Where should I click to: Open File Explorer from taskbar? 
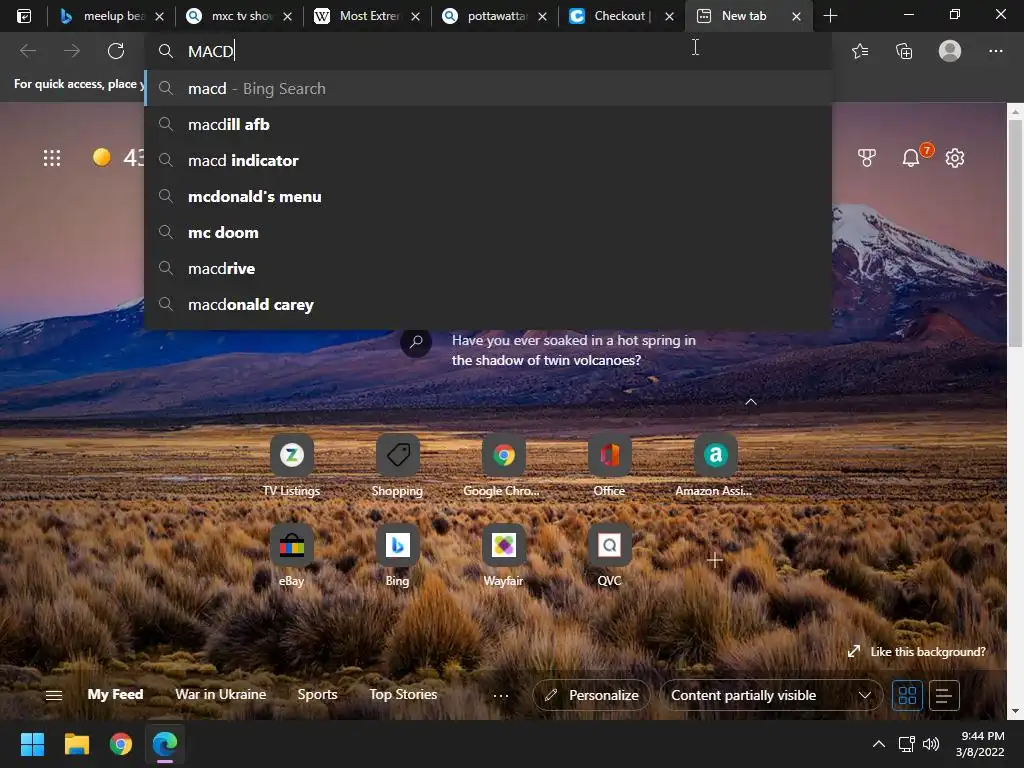pyautogui.click(x=76, y=744)
